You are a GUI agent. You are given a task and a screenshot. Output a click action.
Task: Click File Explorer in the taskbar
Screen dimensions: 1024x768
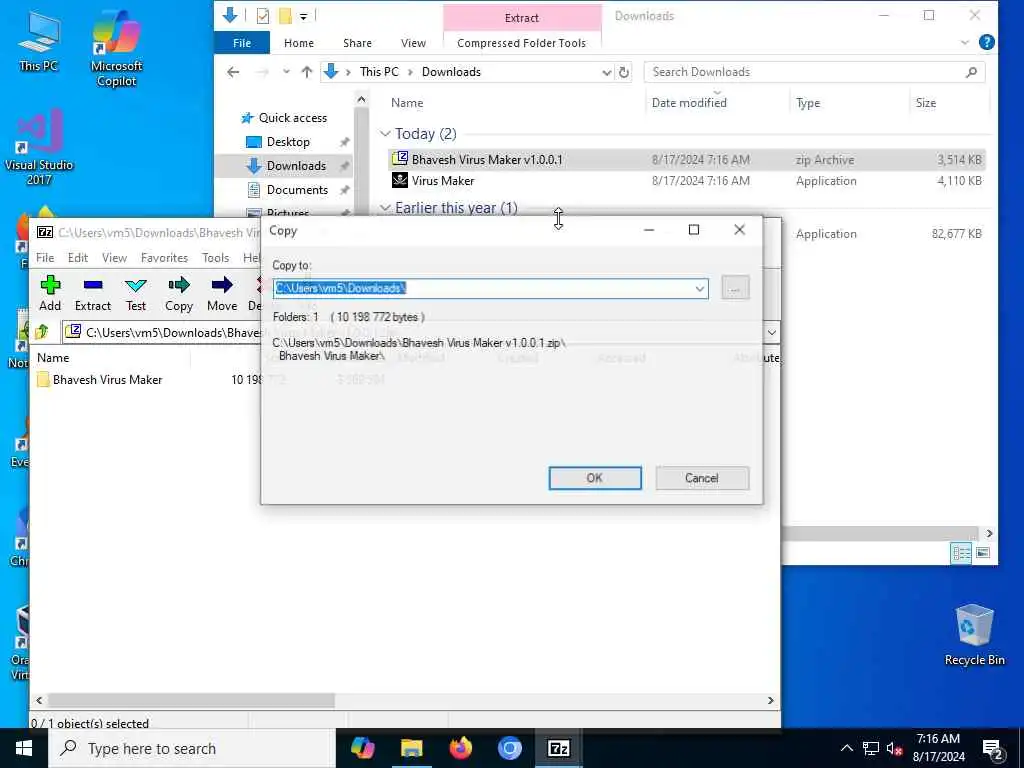411,748
